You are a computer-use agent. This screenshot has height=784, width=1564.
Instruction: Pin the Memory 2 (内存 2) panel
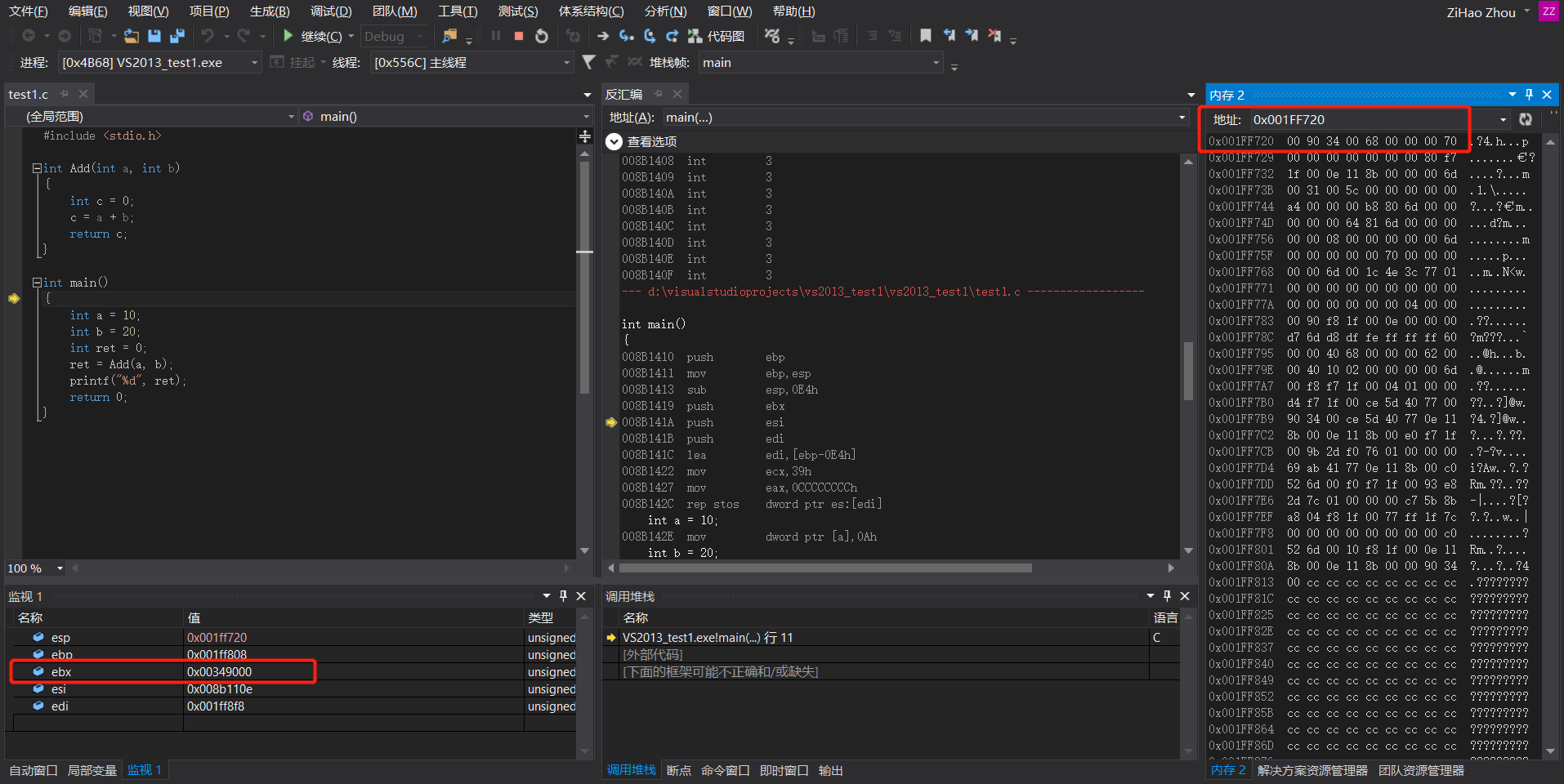(1529, 95)
